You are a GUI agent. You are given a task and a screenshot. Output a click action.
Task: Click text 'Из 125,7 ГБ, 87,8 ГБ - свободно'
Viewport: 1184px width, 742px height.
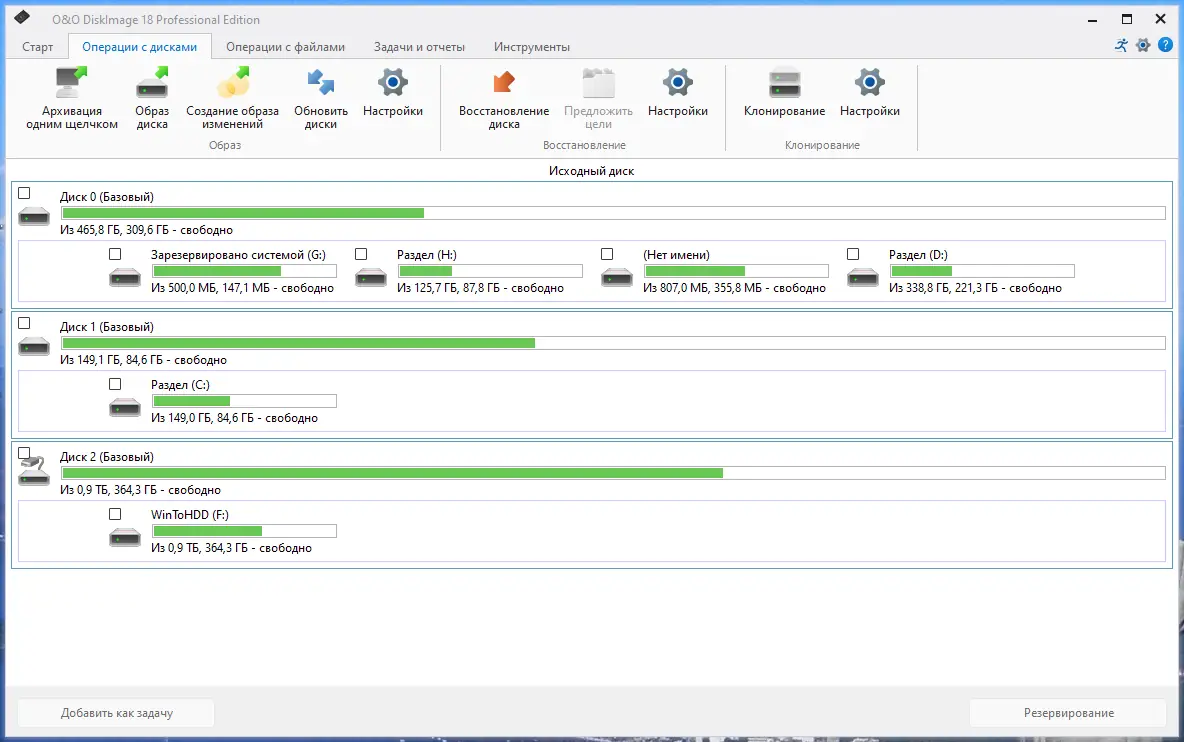480,288
